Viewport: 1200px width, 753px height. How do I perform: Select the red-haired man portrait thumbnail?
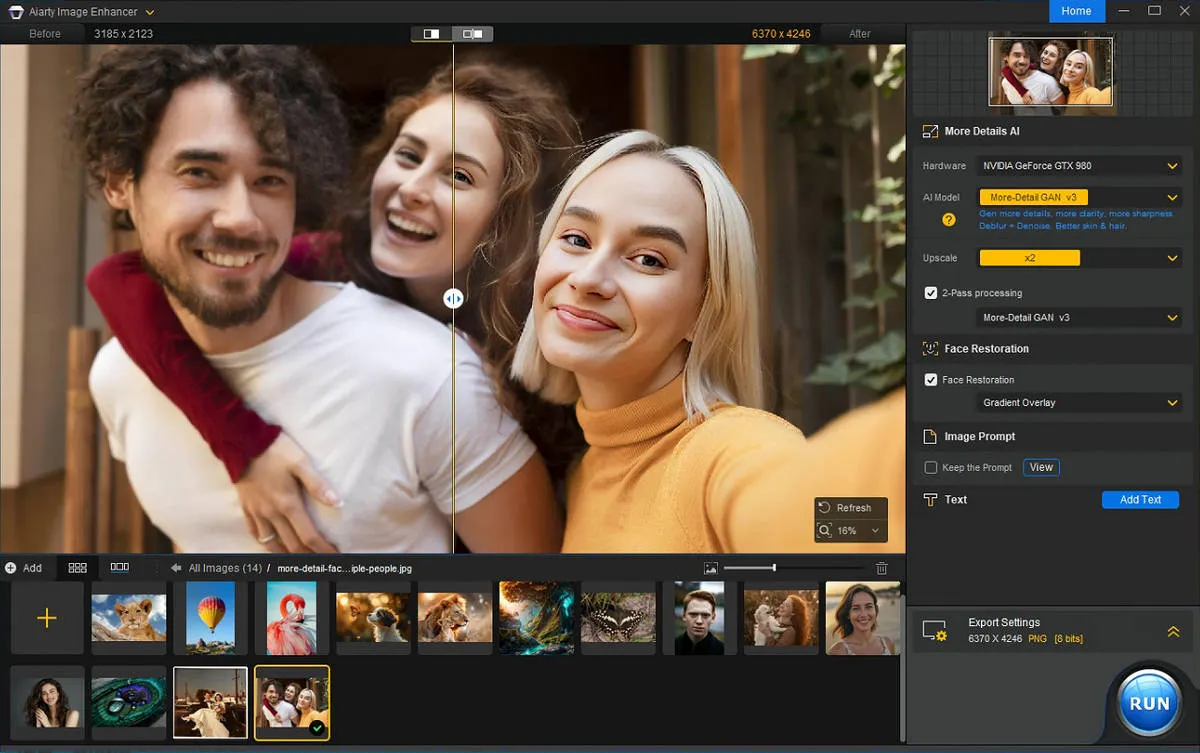[700, 618]
